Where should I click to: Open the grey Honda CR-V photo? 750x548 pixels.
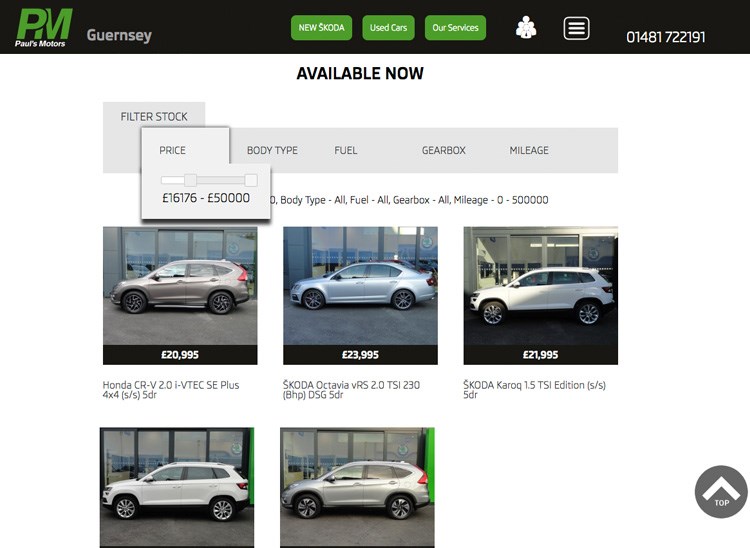click(180, 286)
